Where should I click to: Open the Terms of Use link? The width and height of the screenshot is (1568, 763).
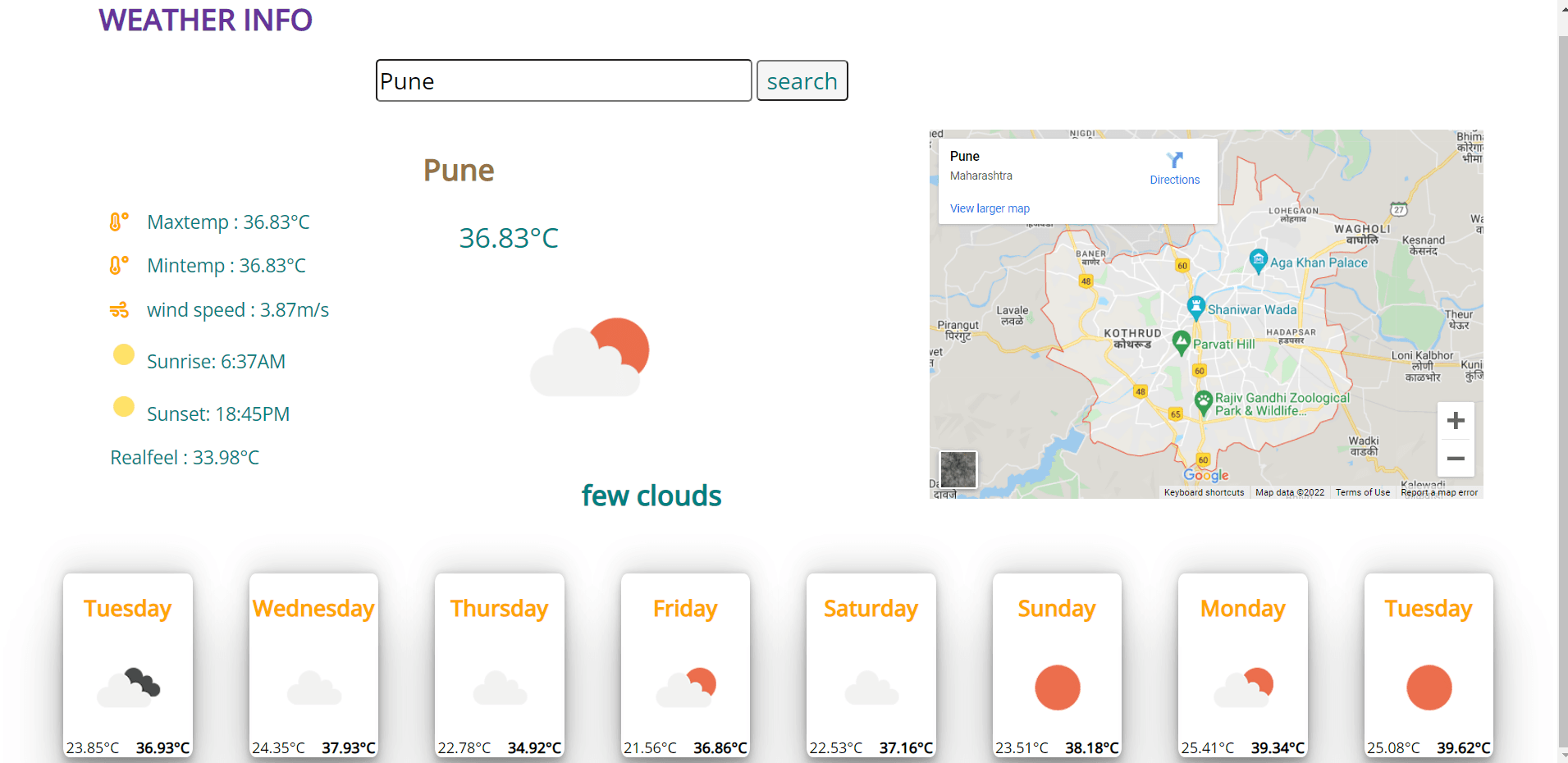click(x=1362, y=492)
